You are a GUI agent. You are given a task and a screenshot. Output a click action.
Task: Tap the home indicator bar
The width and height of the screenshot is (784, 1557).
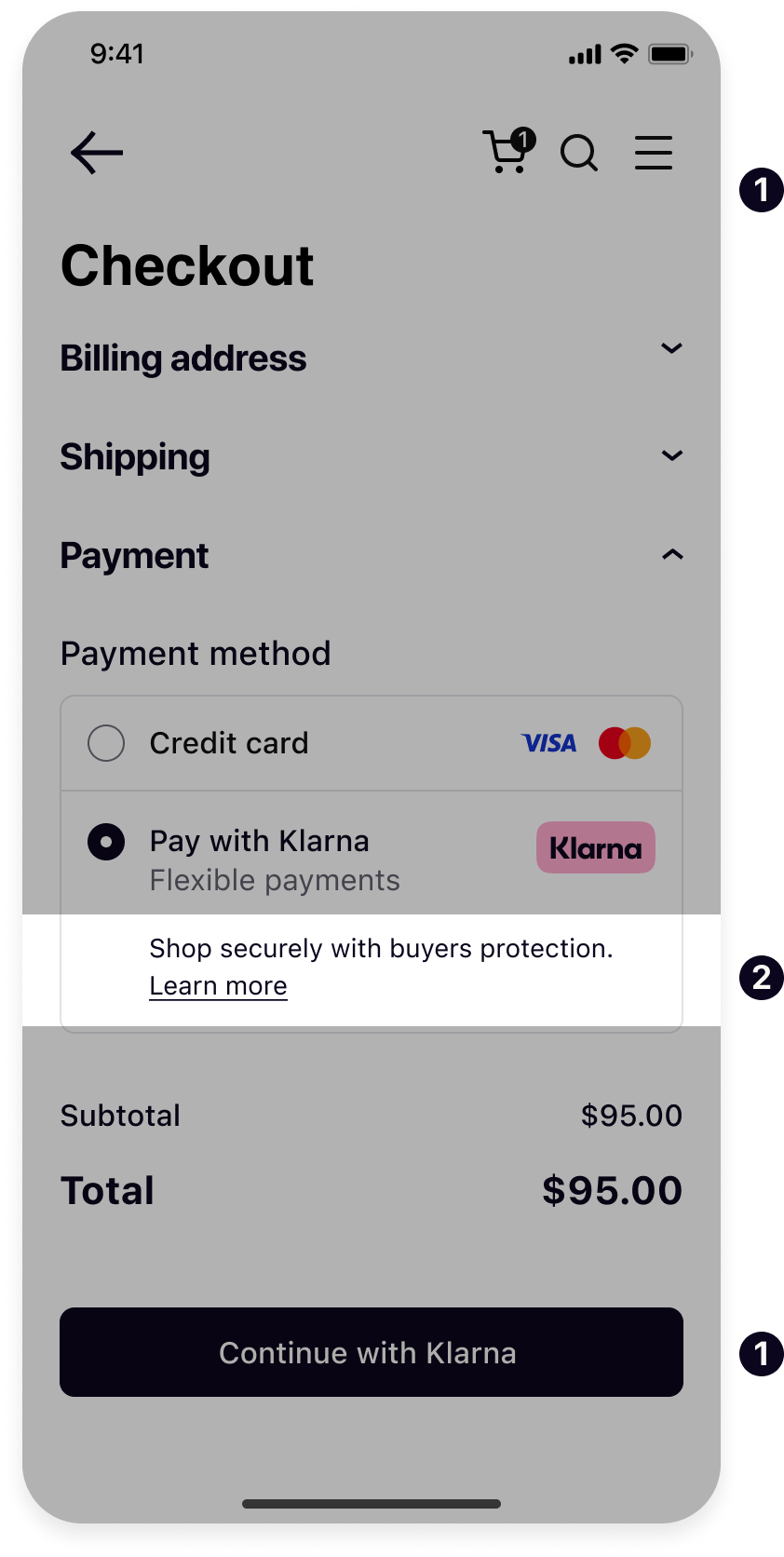(x=372, y=1504)
